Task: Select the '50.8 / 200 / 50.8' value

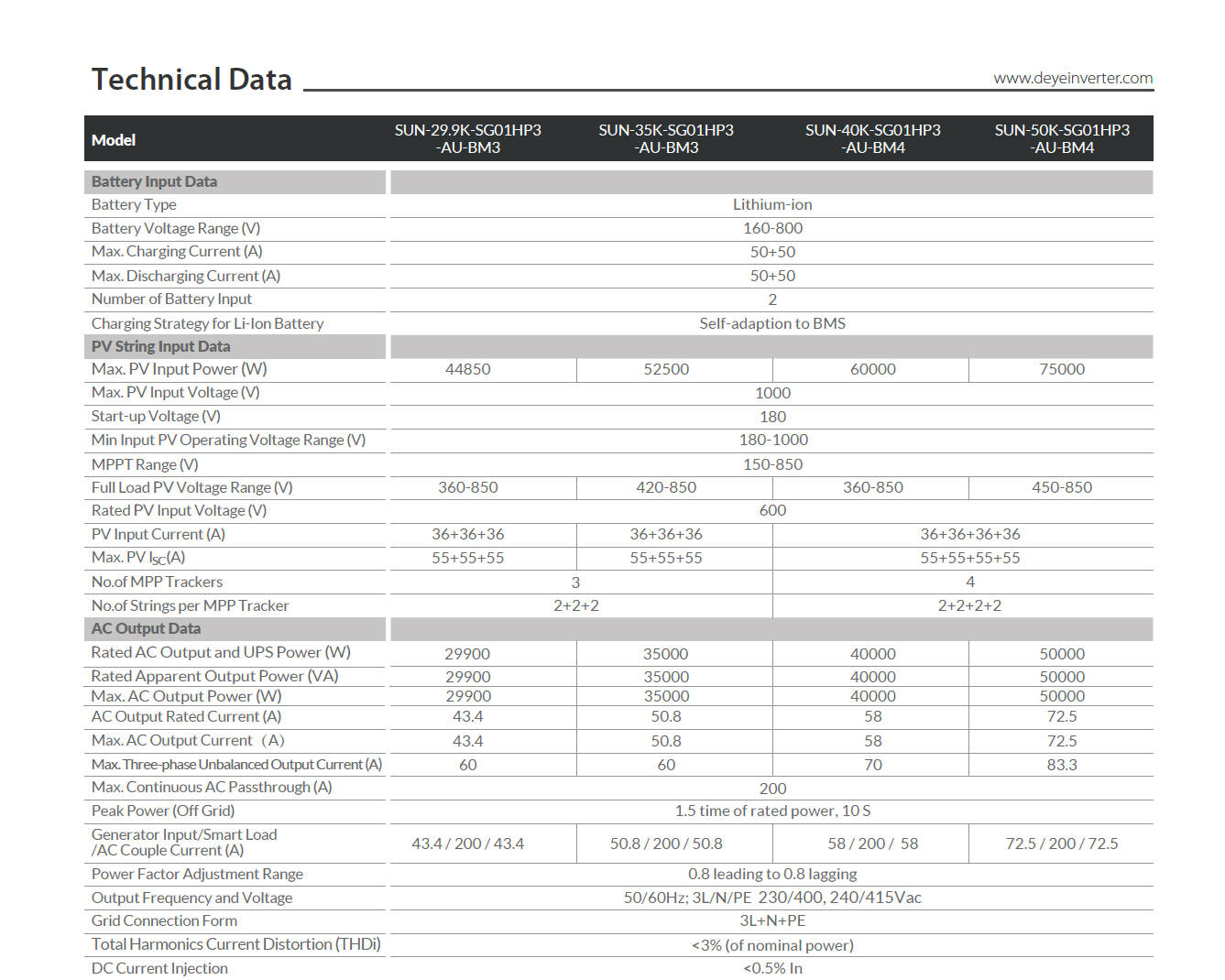Action: 666,844
